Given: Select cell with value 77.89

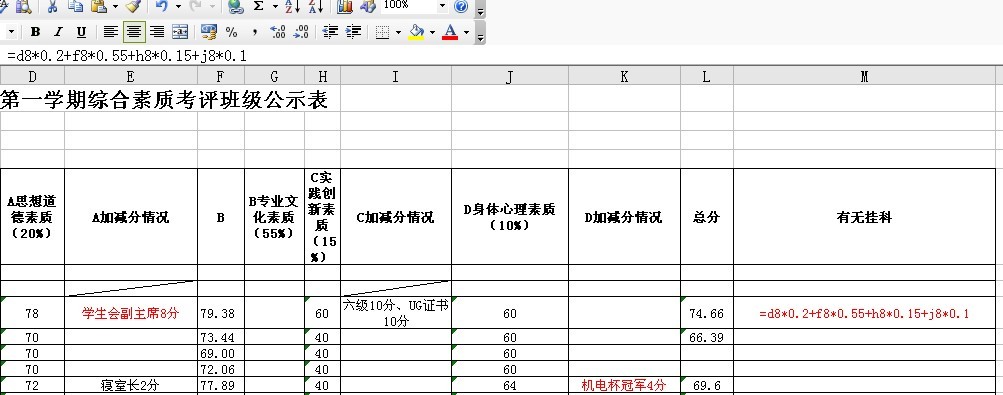Looking at the screenshot, I should click(221, 385).
